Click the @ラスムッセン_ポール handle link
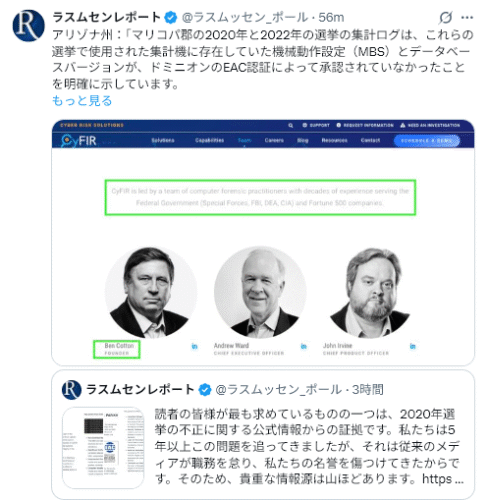This screenshot has height=500, width=488. click(245, 17)
